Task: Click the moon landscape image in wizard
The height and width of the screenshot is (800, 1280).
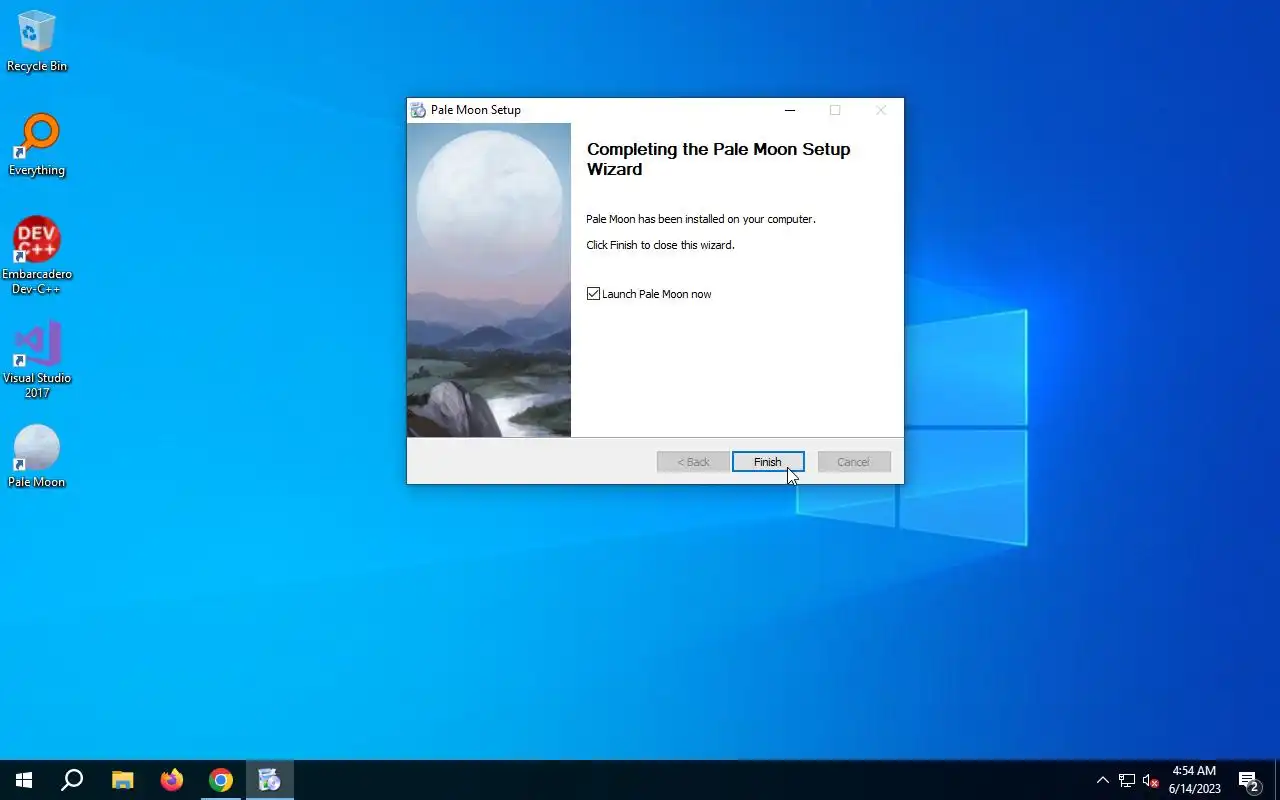Action: click(489, 280)
